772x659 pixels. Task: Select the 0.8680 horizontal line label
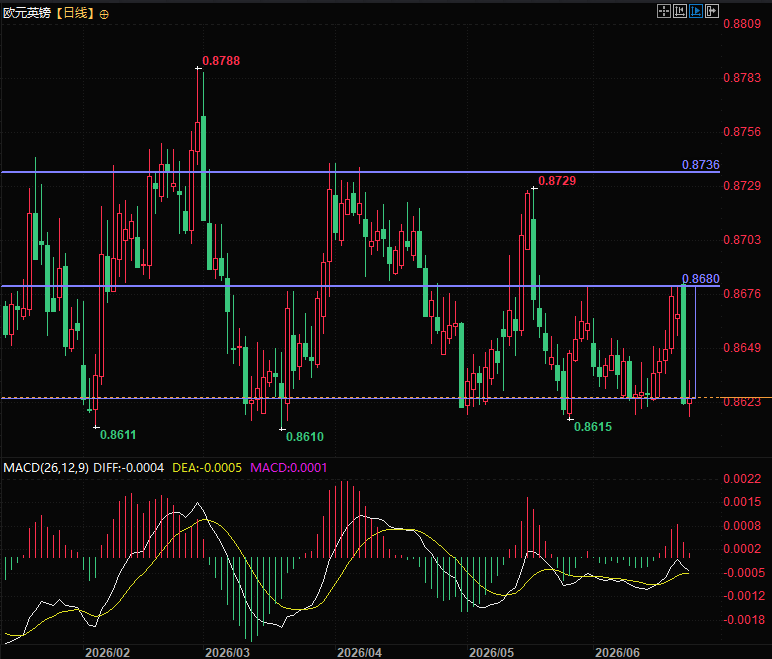[701, 279]
